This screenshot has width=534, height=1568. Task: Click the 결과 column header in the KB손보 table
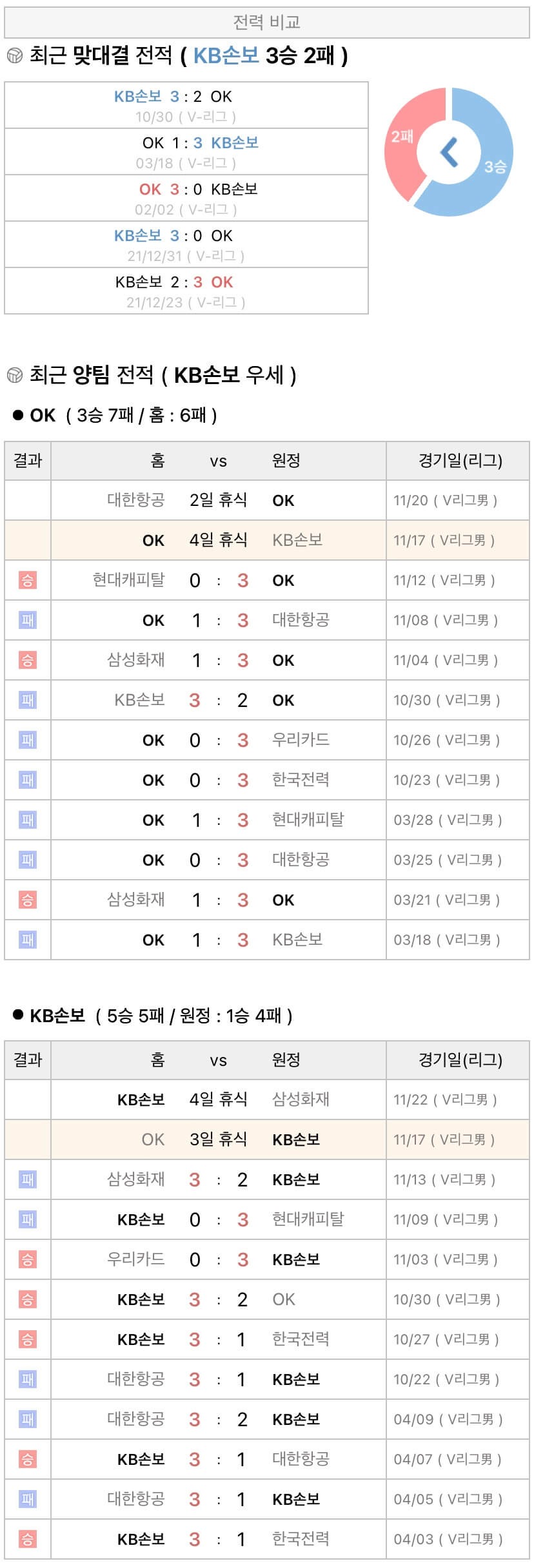click(28, 1060)
